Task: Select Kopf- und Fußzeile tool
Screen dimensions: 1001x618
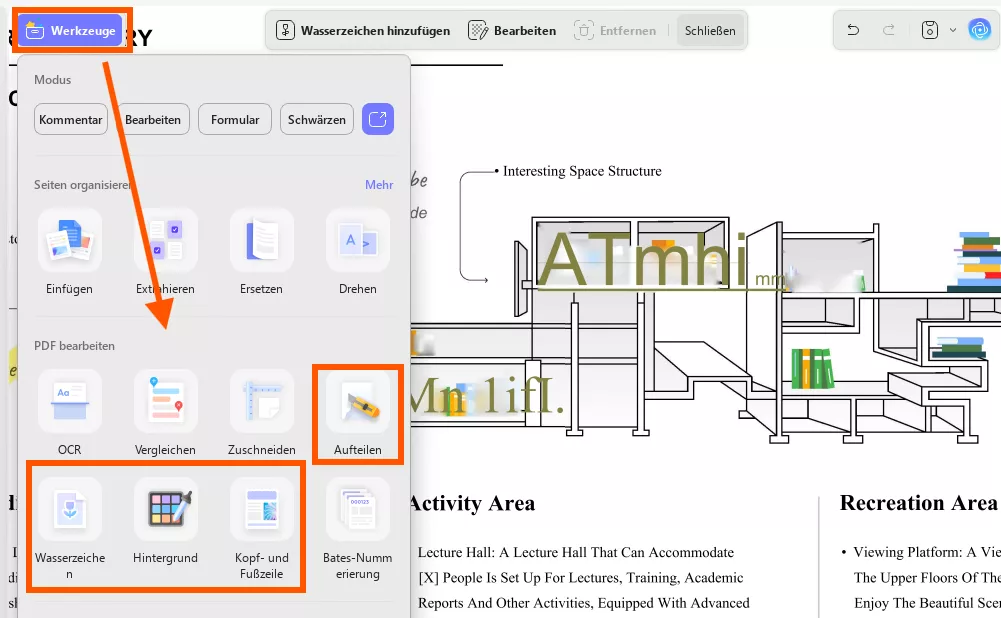Action: coord(261,510)
